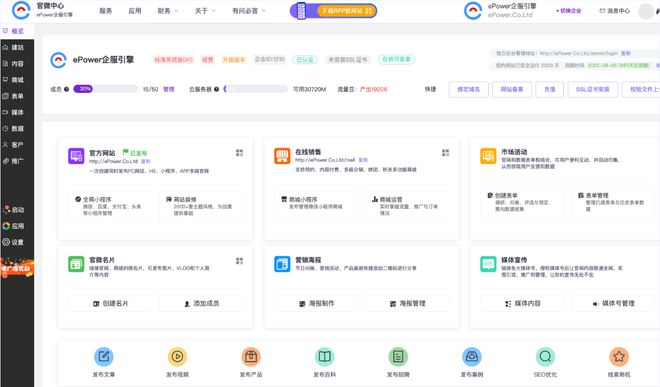This screenshot has width=660, height=387.
Task: Click the 管理 link beside 成员
Action: [168, 89]
